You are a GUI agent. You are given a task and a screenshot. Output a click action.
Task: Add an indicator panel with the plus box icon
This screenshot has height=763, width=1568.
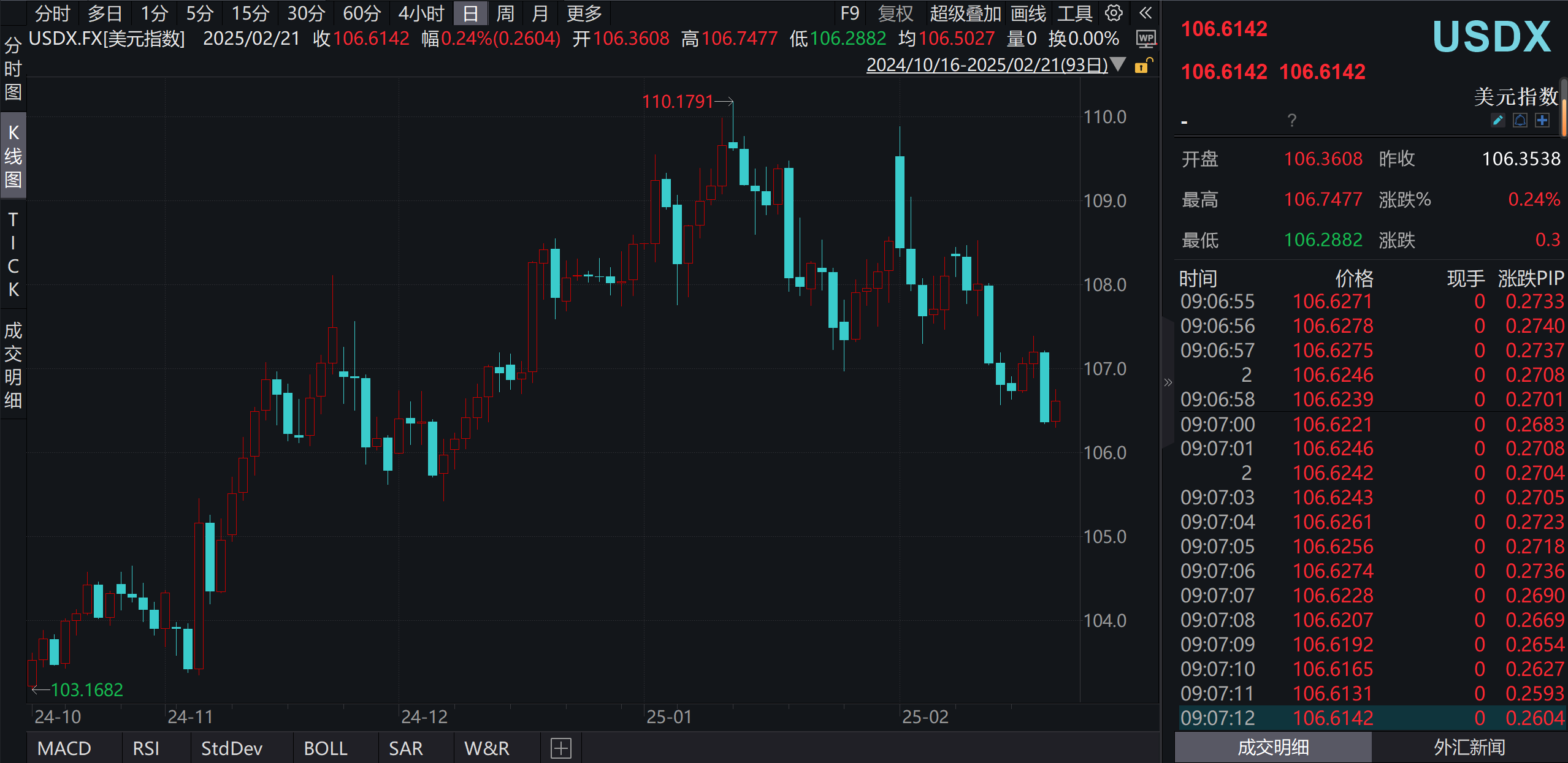(560, 748)
